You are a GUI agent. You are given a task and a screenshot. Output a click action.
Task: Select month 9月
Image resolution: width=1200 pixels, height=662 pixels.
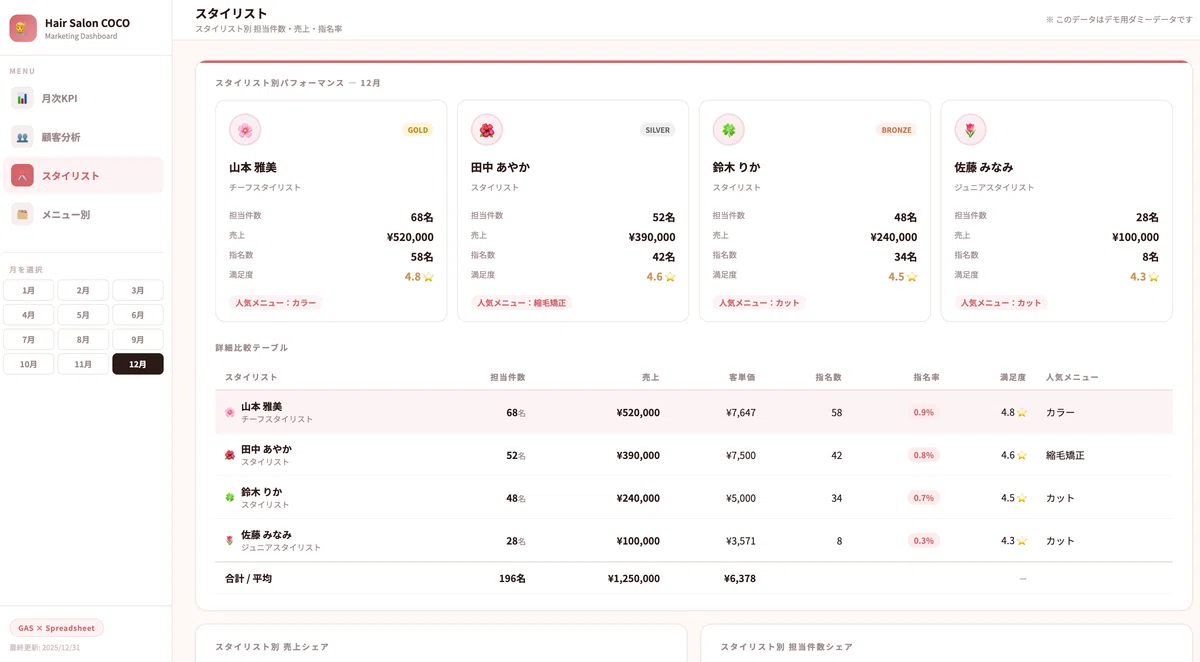(138, 340)
